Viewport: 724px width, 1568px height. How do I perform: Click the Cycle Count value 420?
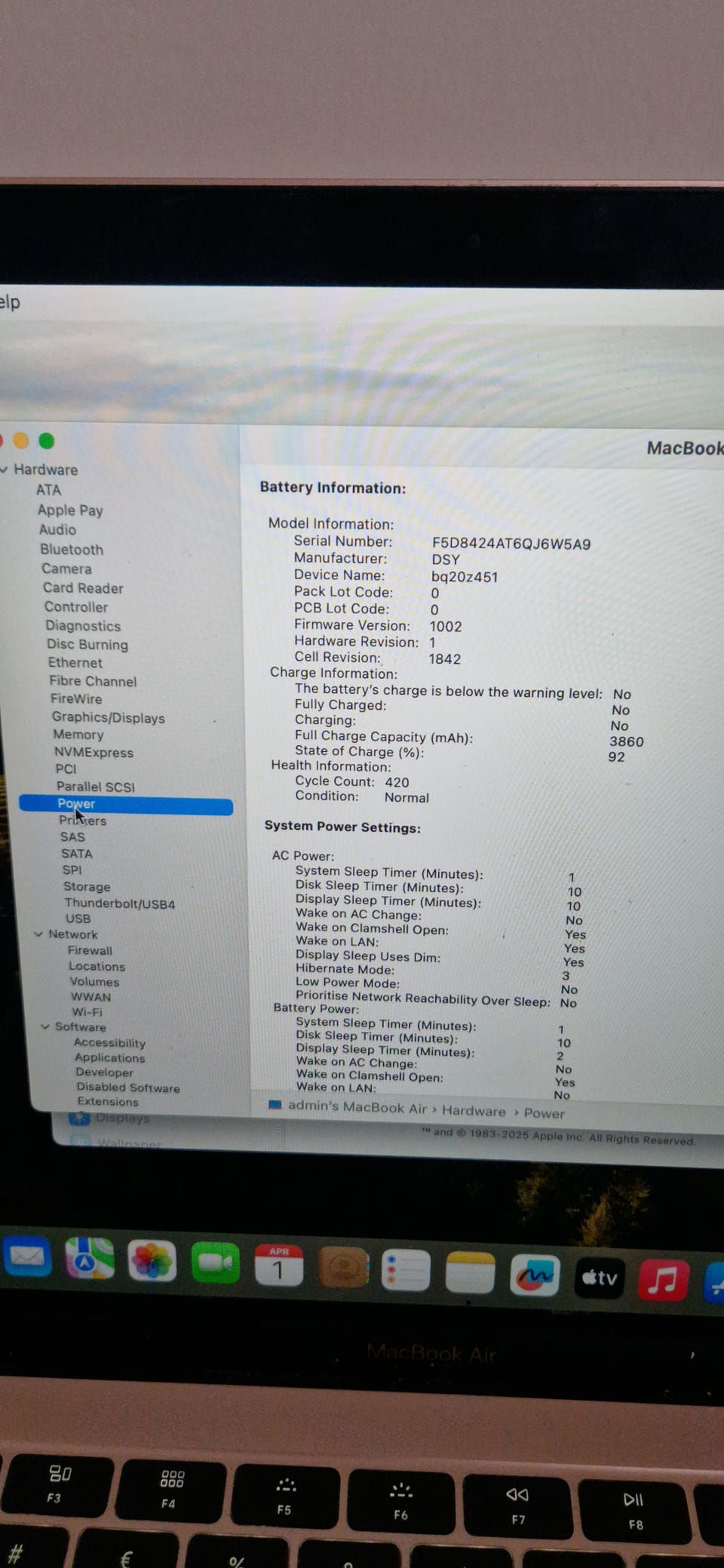397,782
